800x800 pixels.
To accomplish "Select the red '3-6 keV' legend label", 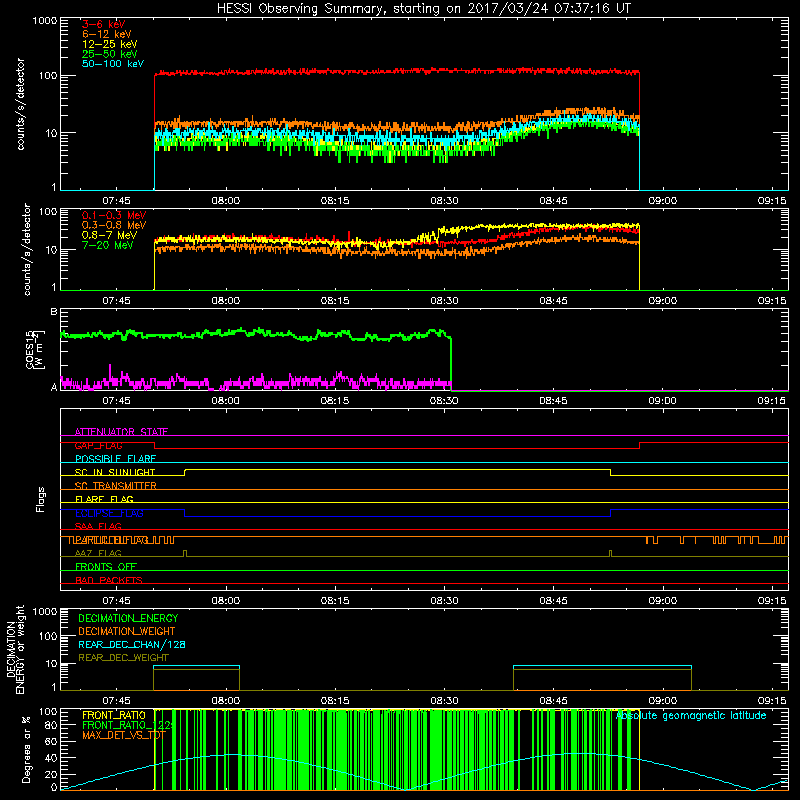I will tap(104, 24).
